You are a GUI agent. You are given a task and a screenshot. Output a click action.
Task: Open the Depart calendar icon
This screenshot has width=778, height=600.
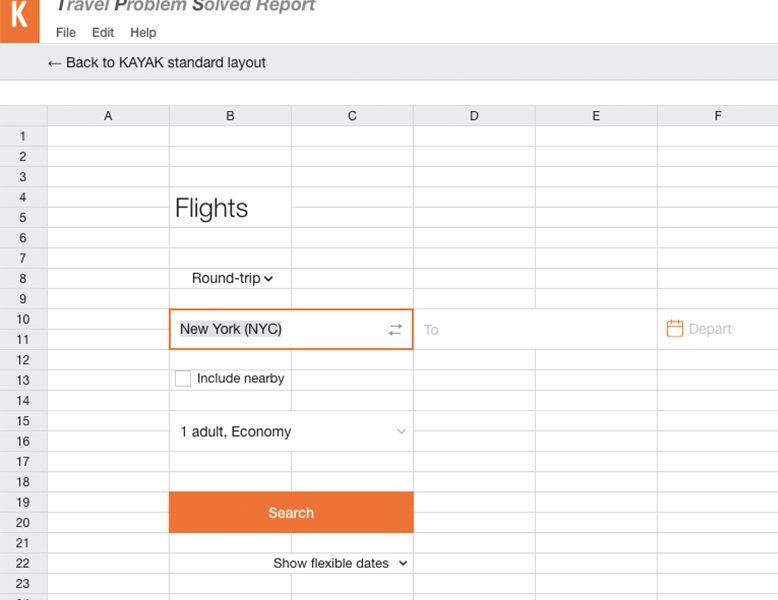[x=674, y=329]
